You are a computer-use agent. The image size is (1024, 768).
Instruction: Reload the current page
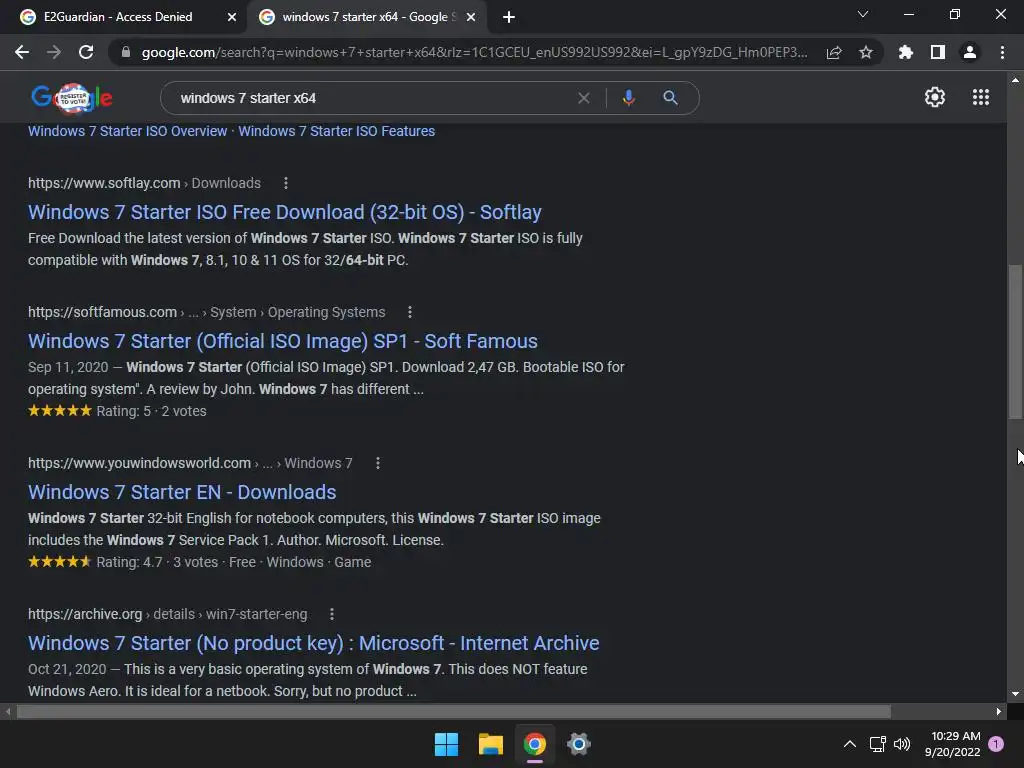pos(86,52)
